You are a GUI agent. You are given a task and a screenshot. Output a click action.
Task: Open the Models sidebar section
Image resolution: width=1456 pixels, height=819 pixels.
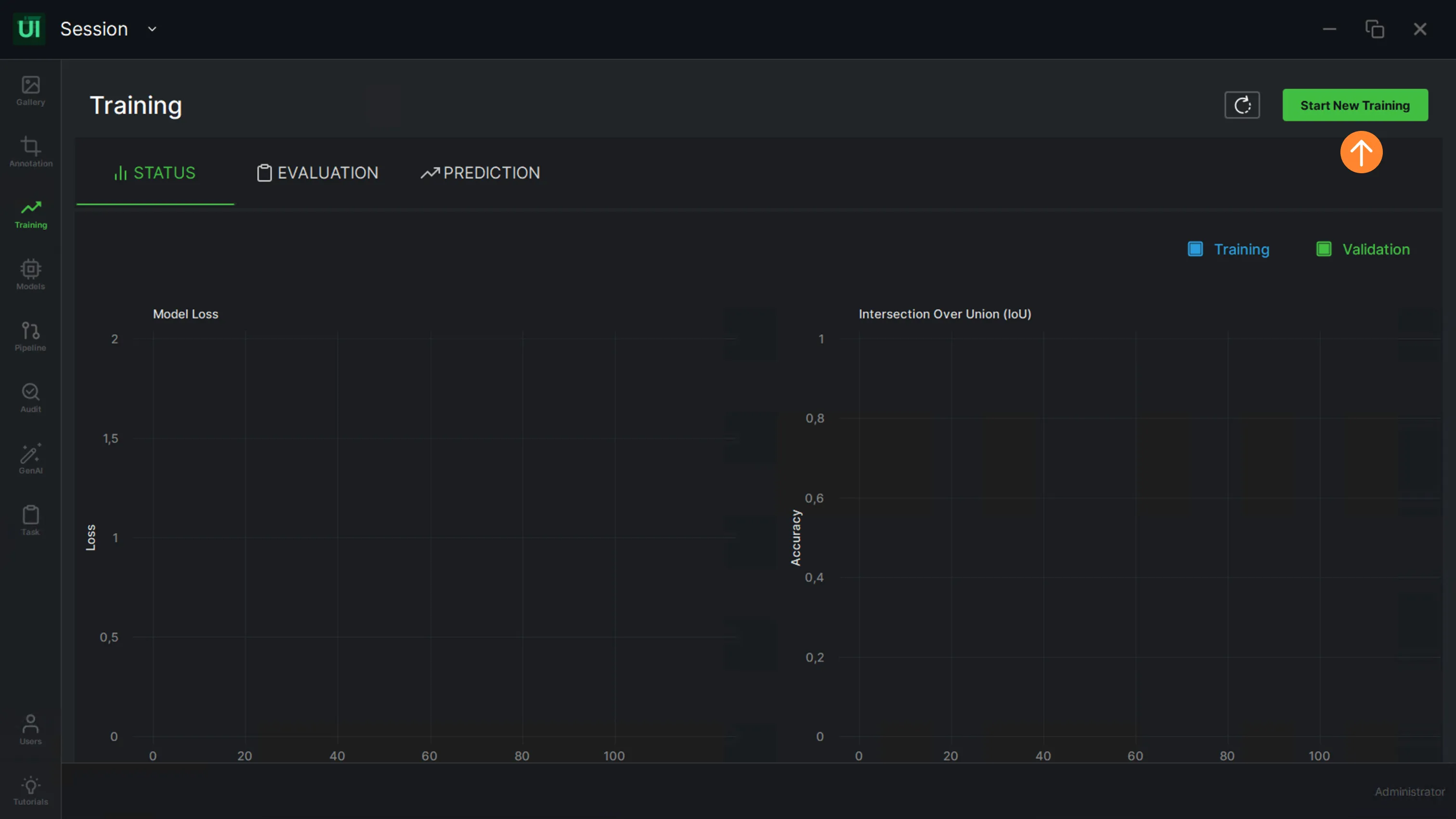30,275
